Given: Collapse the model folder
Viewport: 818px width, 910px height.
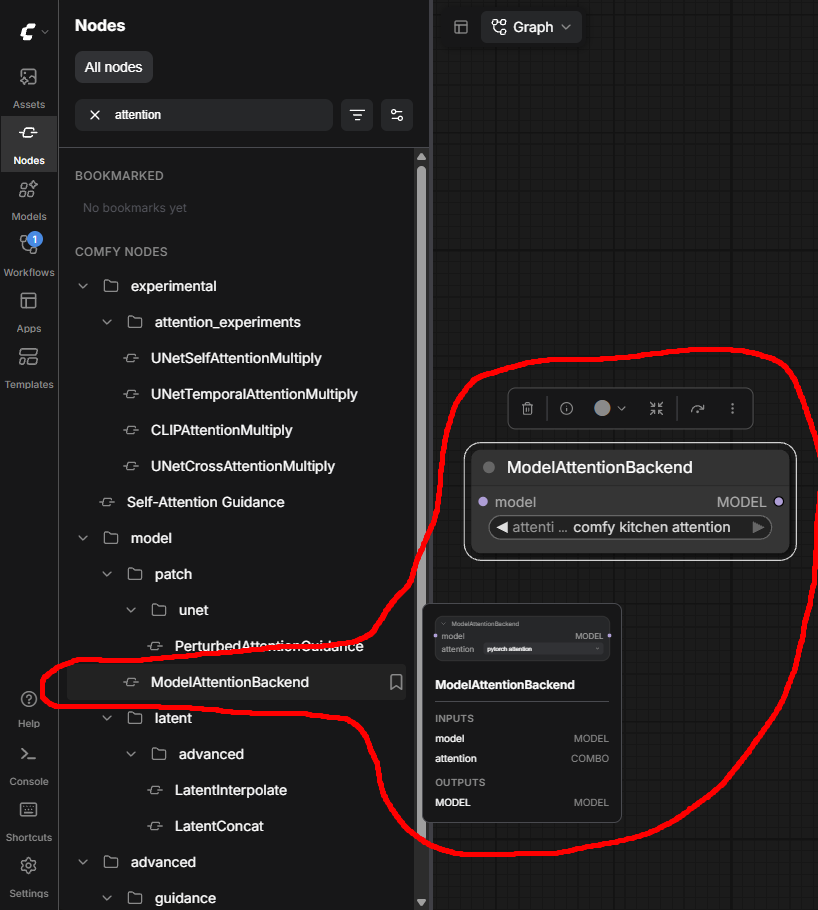Looking at the screenshot, I should point(83,538).
